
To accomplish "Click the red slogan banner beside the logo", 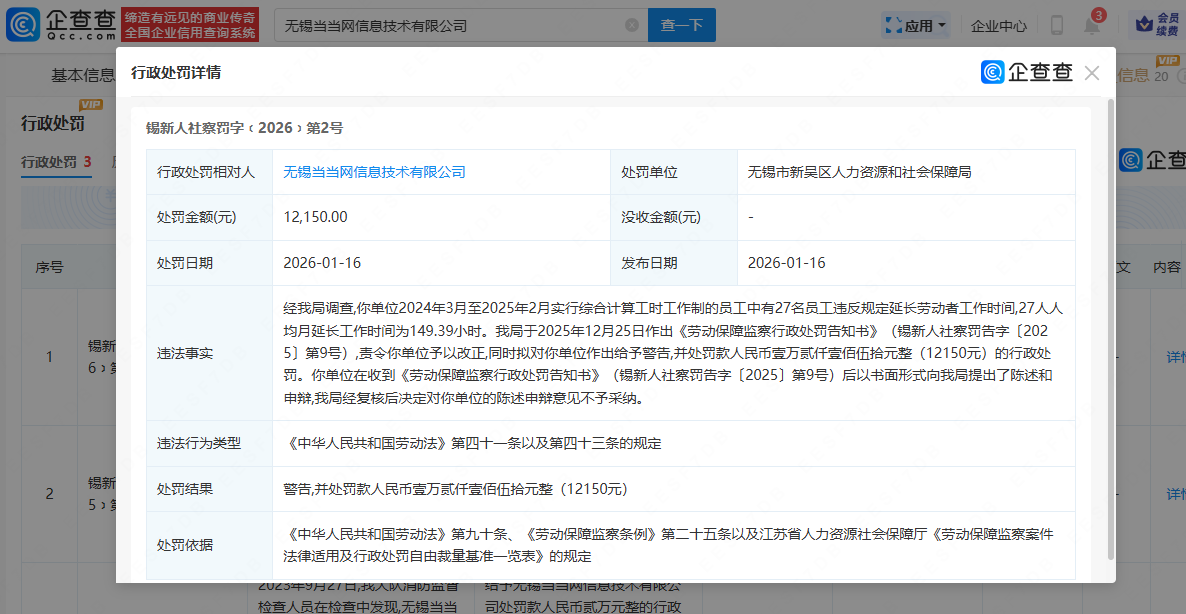I will [190, 25].
